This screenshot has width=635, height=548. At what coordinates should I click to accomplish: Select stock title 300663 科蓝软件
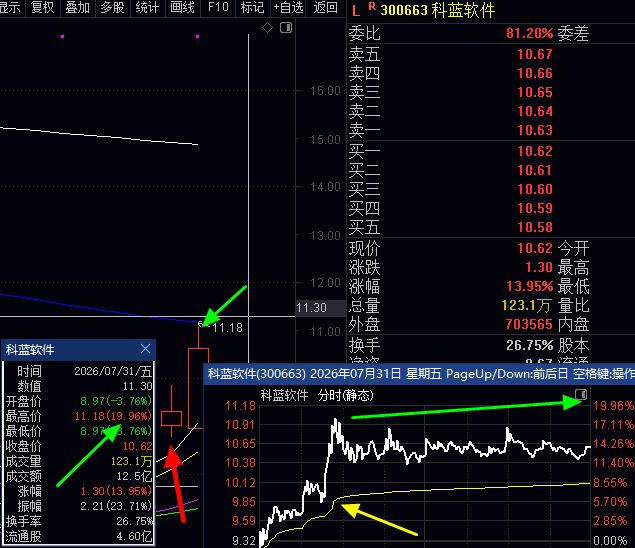[x=437, y=10]
